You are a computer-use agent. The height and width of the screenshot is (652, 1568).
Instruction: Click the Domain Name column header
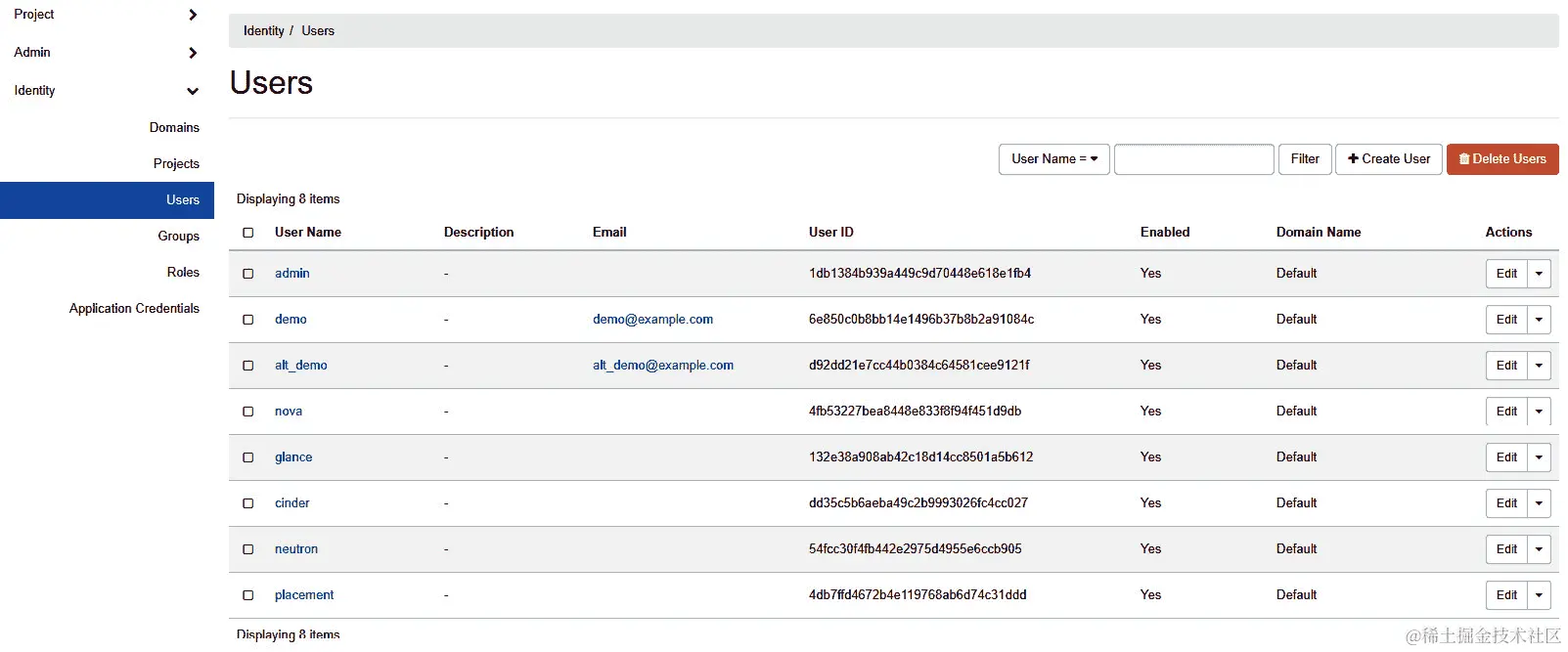[x=1319, y=233]
